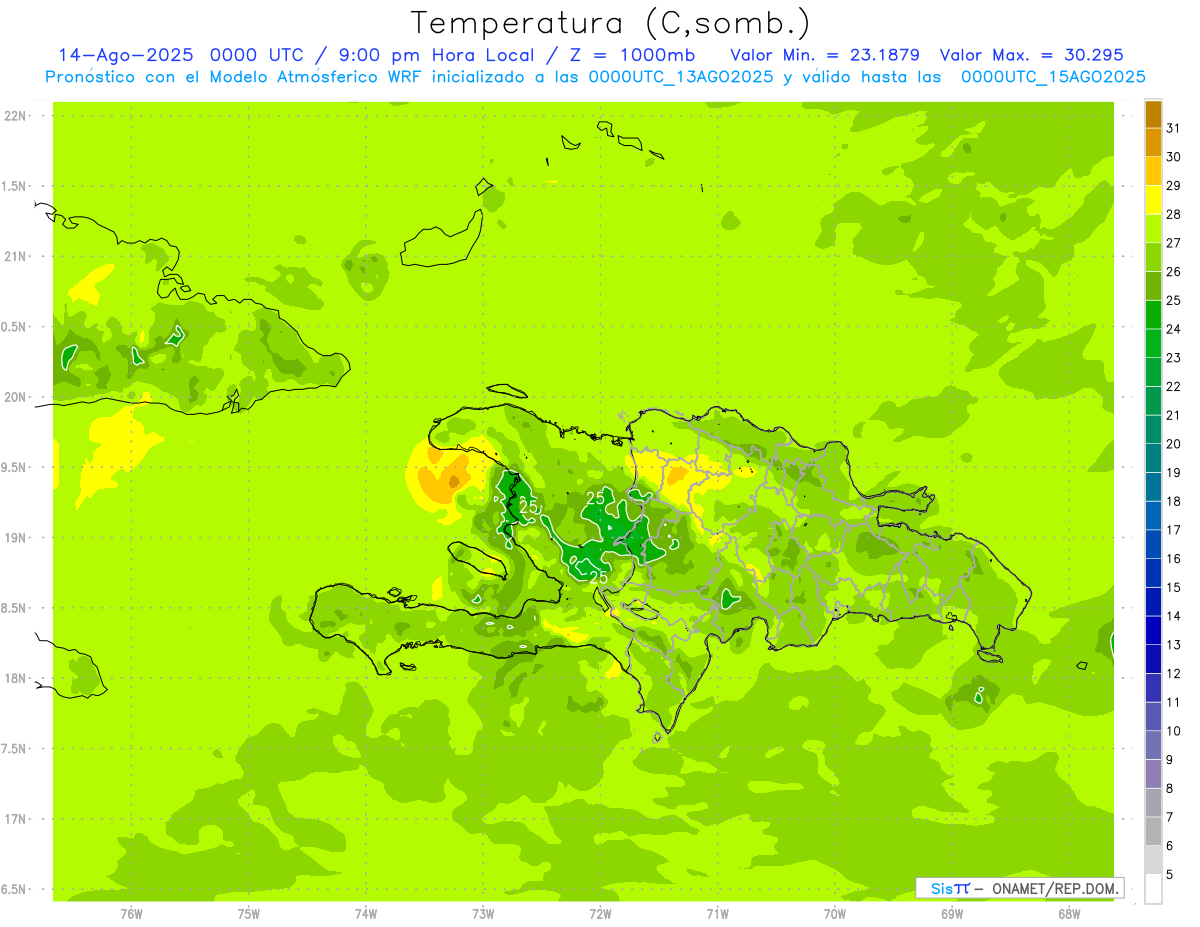1200x927 pixels.
Task: Click the legend swatch between 30 and 31
Action: pos(1153,142)
